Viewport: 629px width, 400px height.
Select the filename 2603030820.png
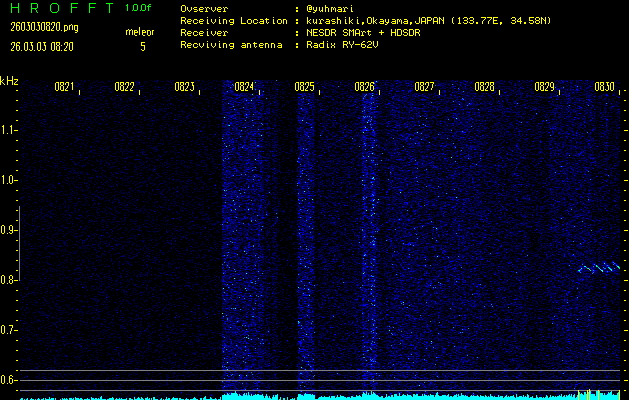[x=44, y=27]
